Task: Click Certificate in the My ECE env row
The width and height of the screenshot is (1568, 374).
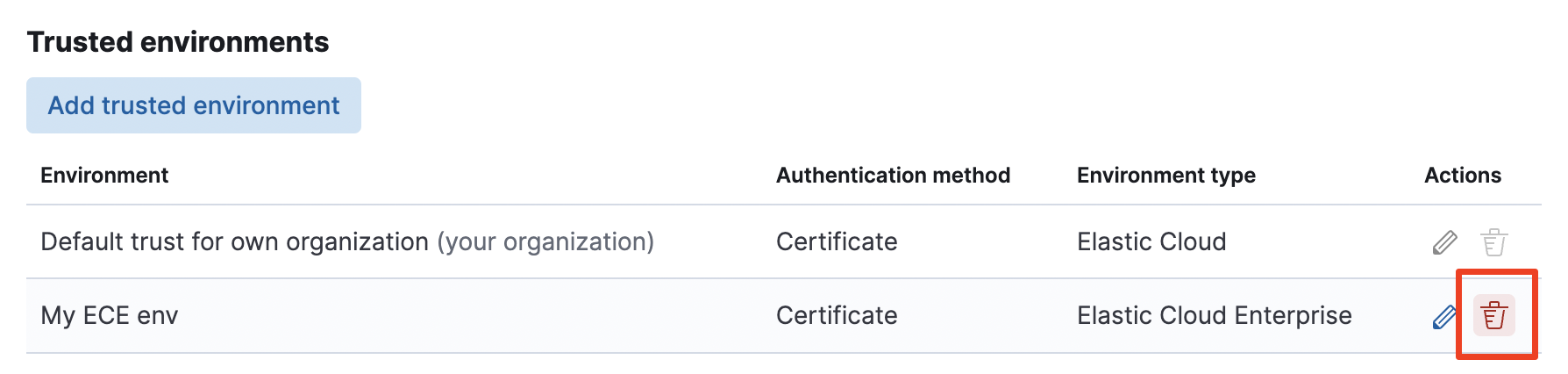Action: [837, 316]
